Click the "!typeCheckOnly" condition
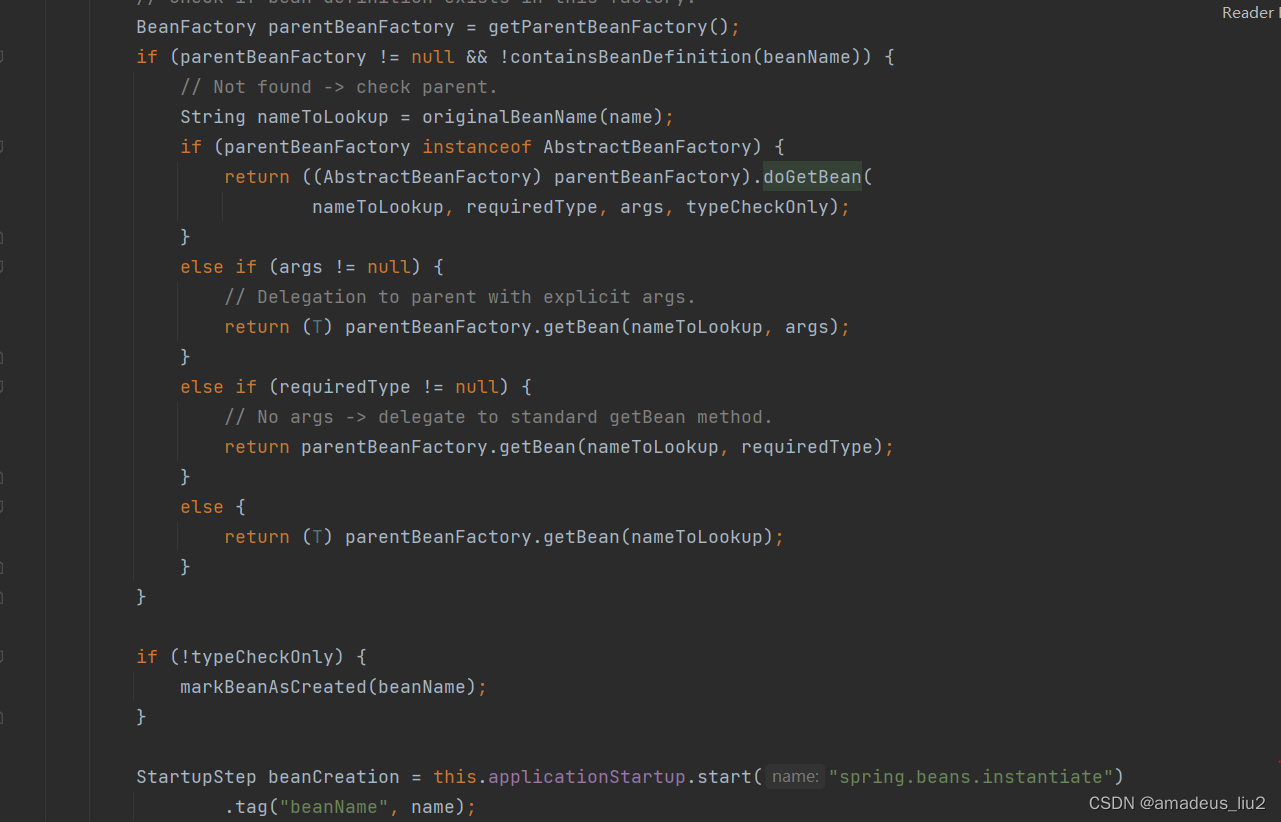Viewport: 1281px width, 822px height. coord(262,657)
